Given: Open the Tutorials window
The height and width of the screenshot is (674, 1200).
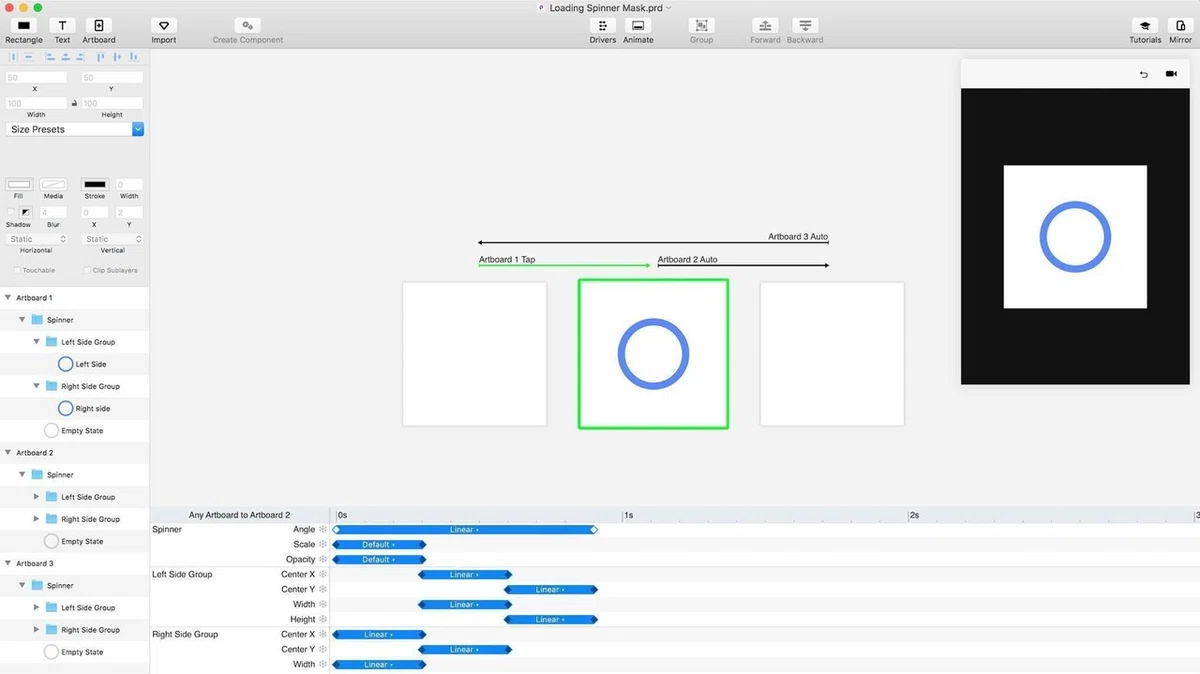Looking at the screenshot, I should point(1145,25).
